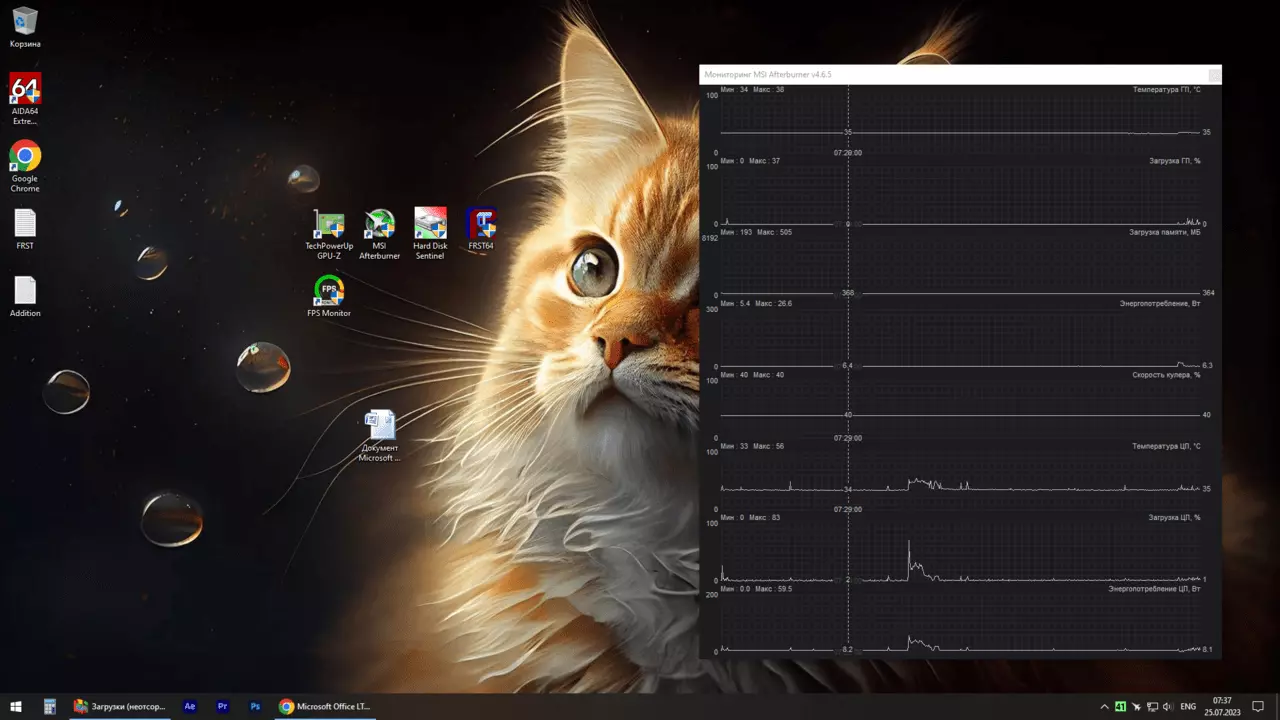Select the FPS Monitor desktop shortcut
Viewport: 1280px width, 720px height.
click(329, 297)
